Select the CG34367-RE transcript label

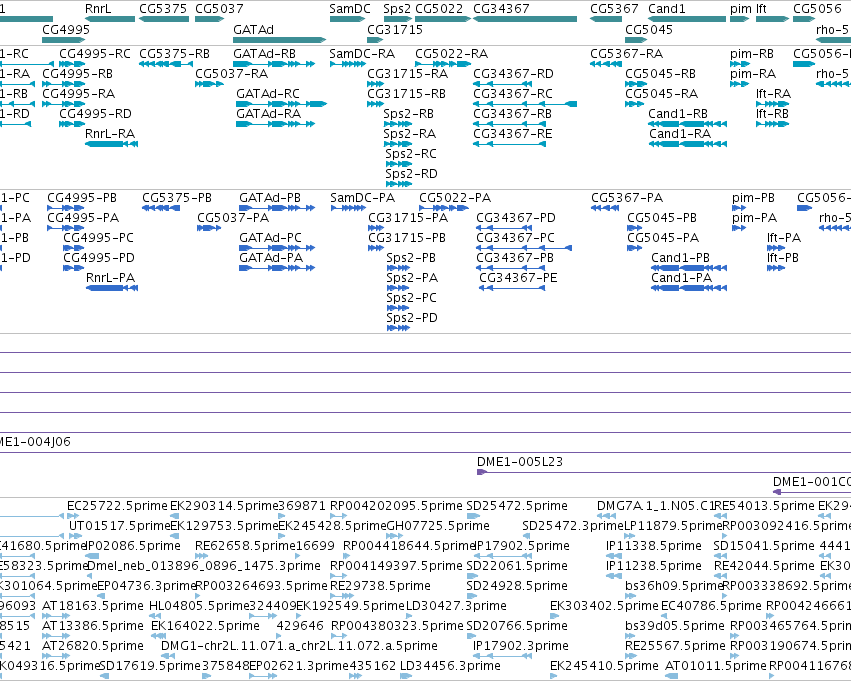[x=512, y=134]
